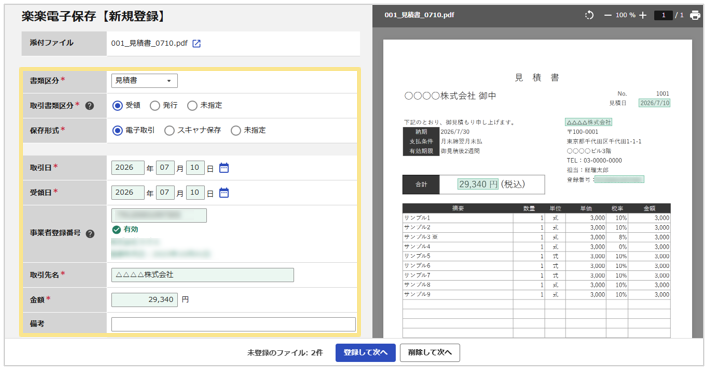Click the 取引日 year field

128,167
